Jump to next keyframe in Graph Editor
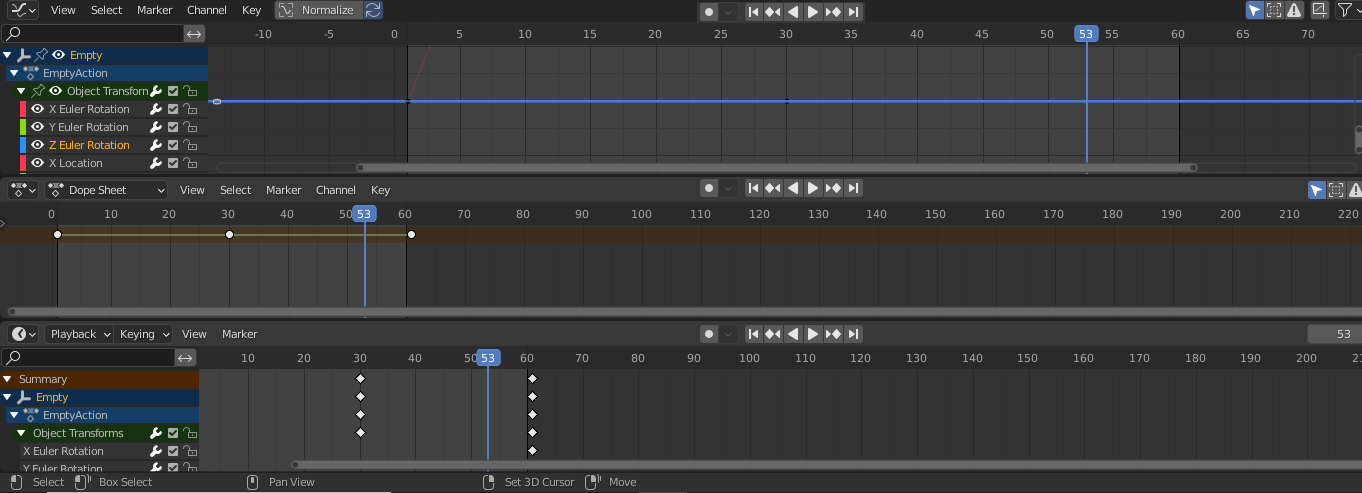The image size is (1362, 493). click(x=833, y=12)
